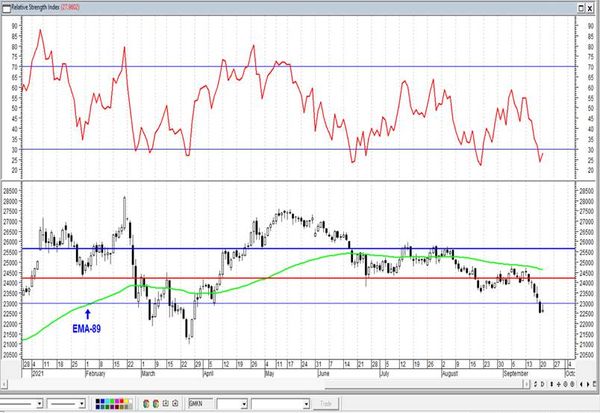Click the second zoom magnifier icon
The image size is (600, 413).
pyautogui.click(x=572, y=384)
